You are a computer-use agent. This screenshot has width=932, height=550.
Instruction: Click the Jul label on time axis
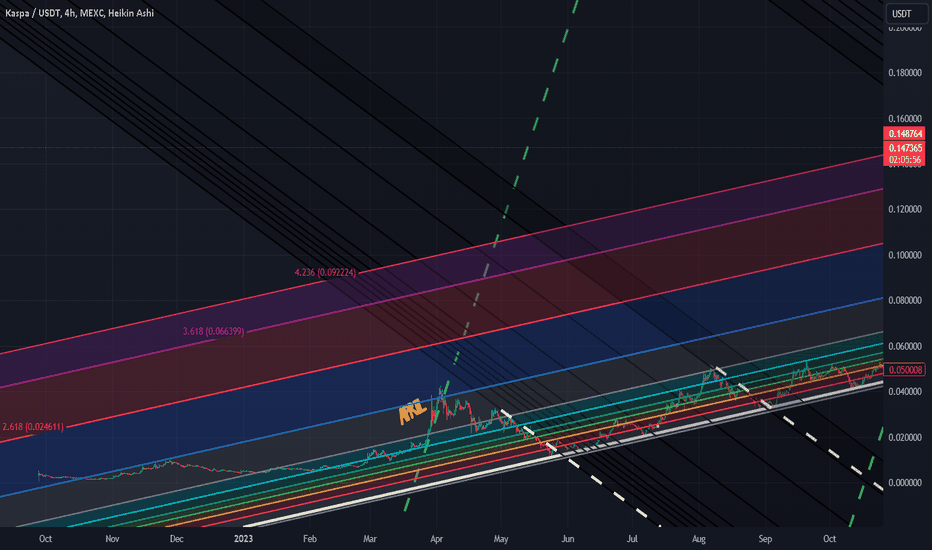(632, 539)
